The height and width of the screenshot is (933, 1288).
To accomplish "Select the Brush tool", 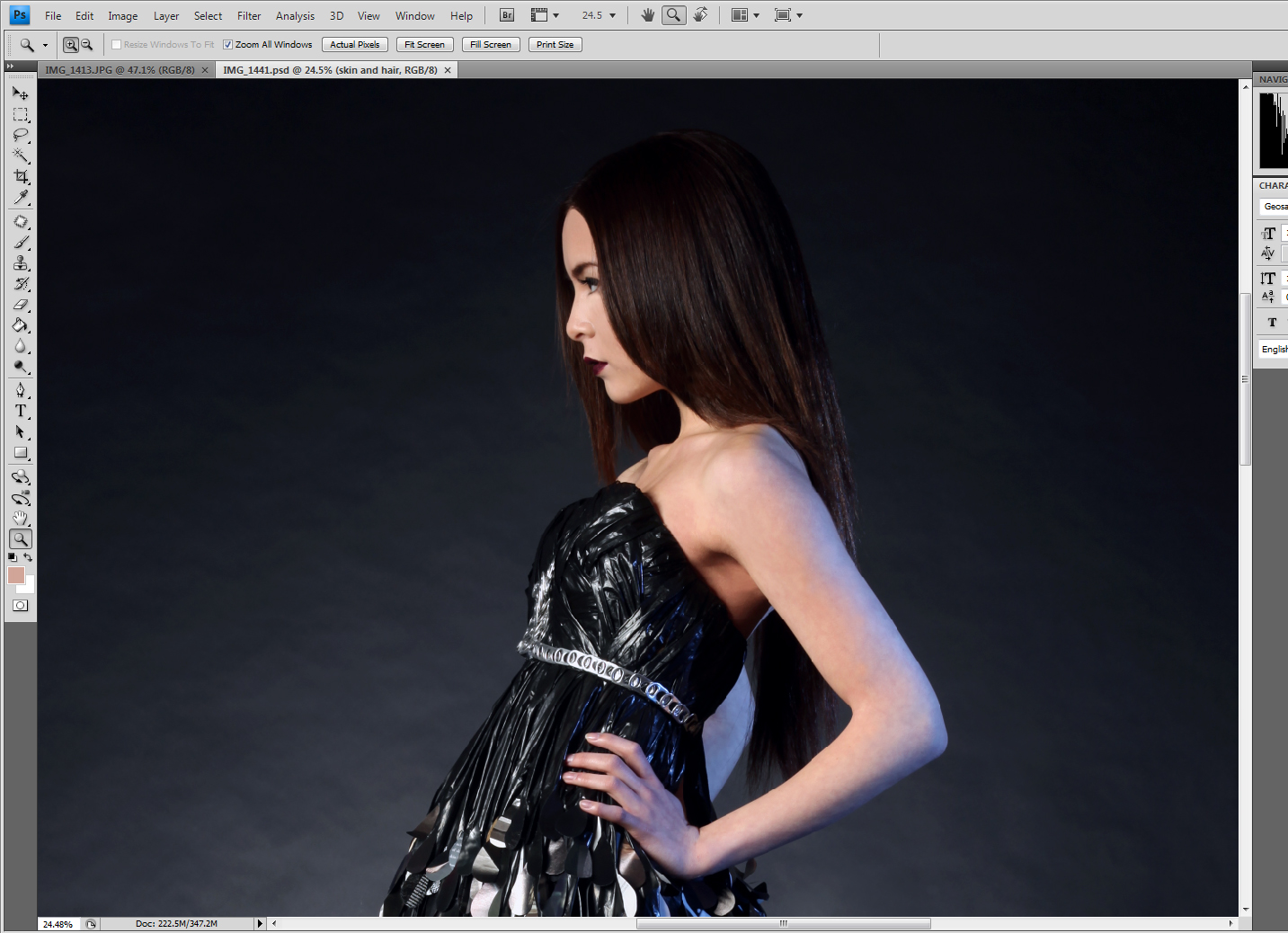I will tap(20, 242).
